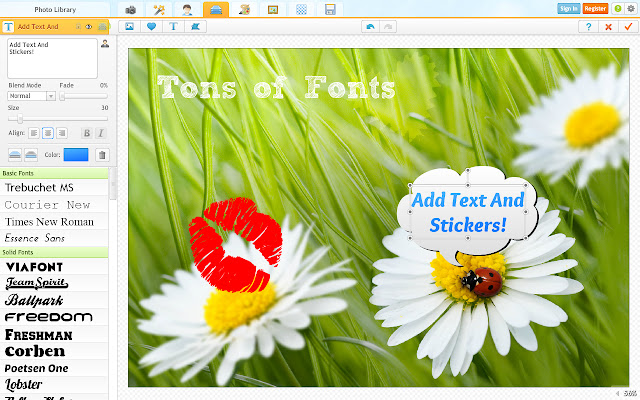The width and height of the screenshot is (640, 400).
Task: Select the blue shape tool icon
Action: point(196,27)
